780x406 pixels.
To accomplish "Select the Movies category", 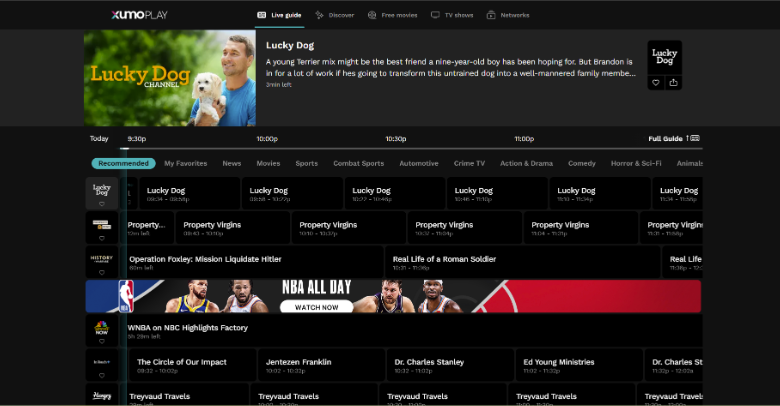I will (x=268, y=163).
